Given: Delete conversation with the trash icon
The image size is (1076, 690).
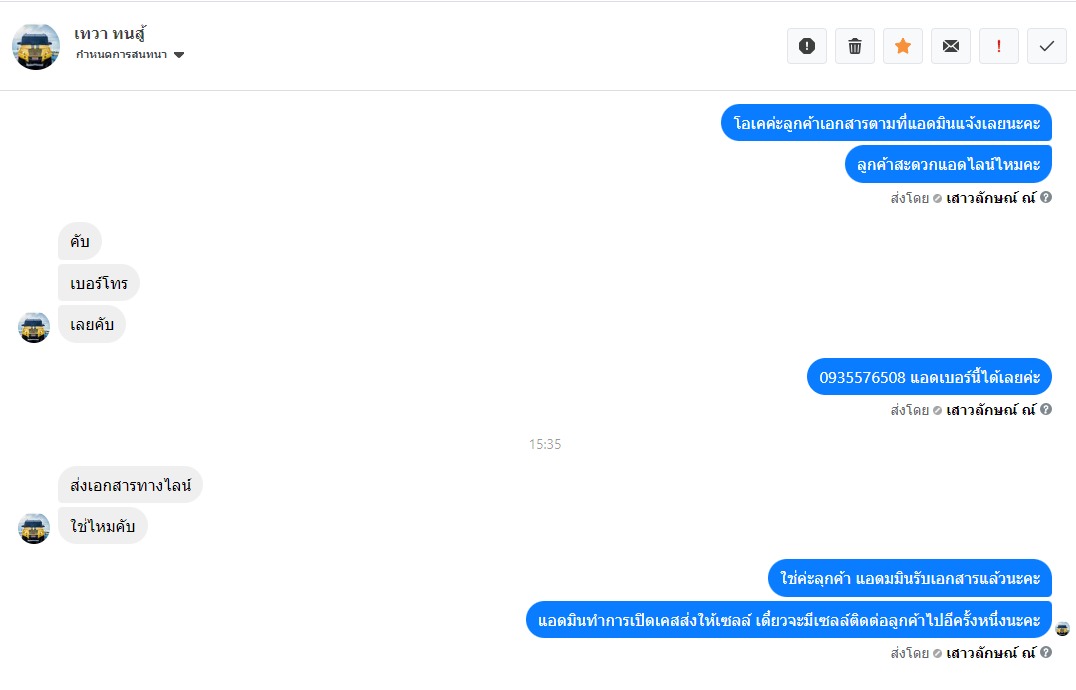Looking at the screenshot, I should (x=855, y=46).
